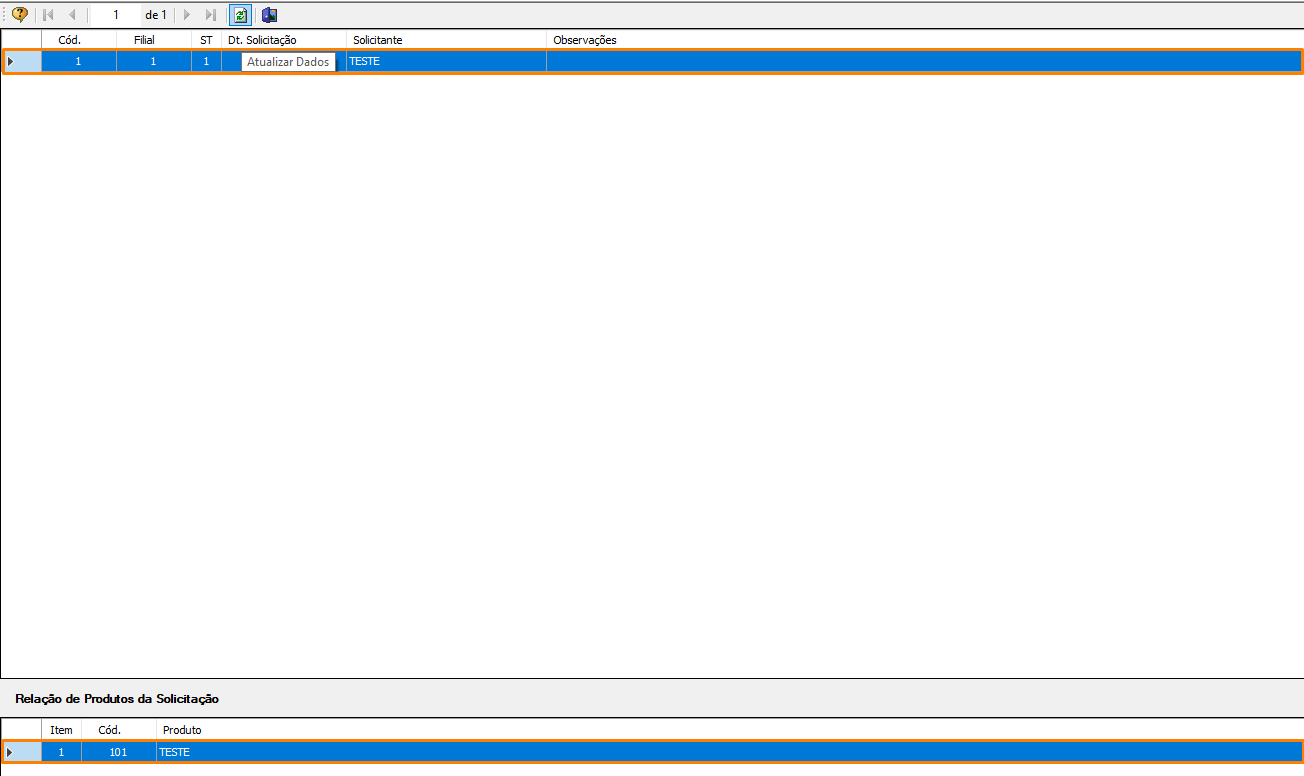Click the picture icon in toolbar
This screenshot has height=776, width=1304.
click(269, 15)
